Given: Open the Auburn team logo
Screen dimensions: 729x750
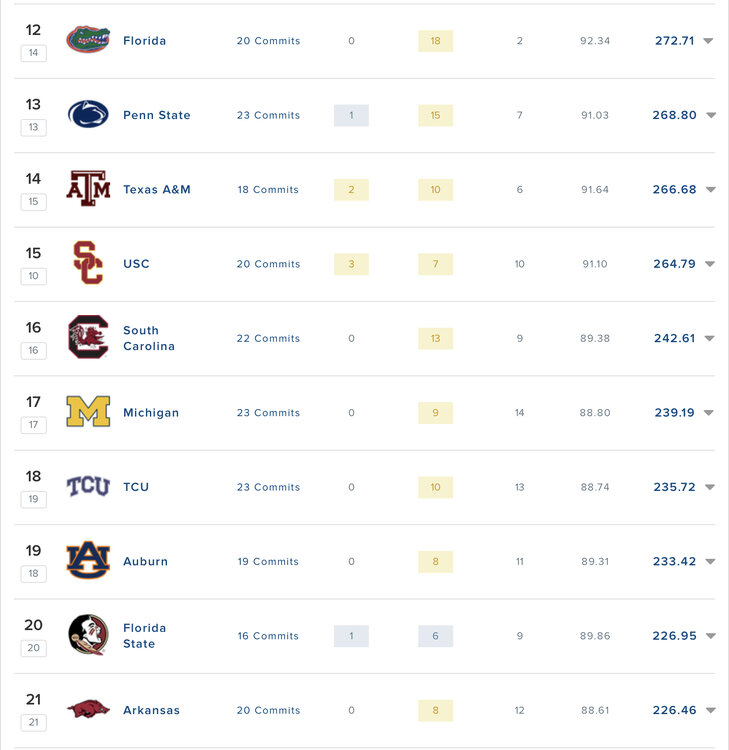Looking at the screenshot, I should (88, 561).
